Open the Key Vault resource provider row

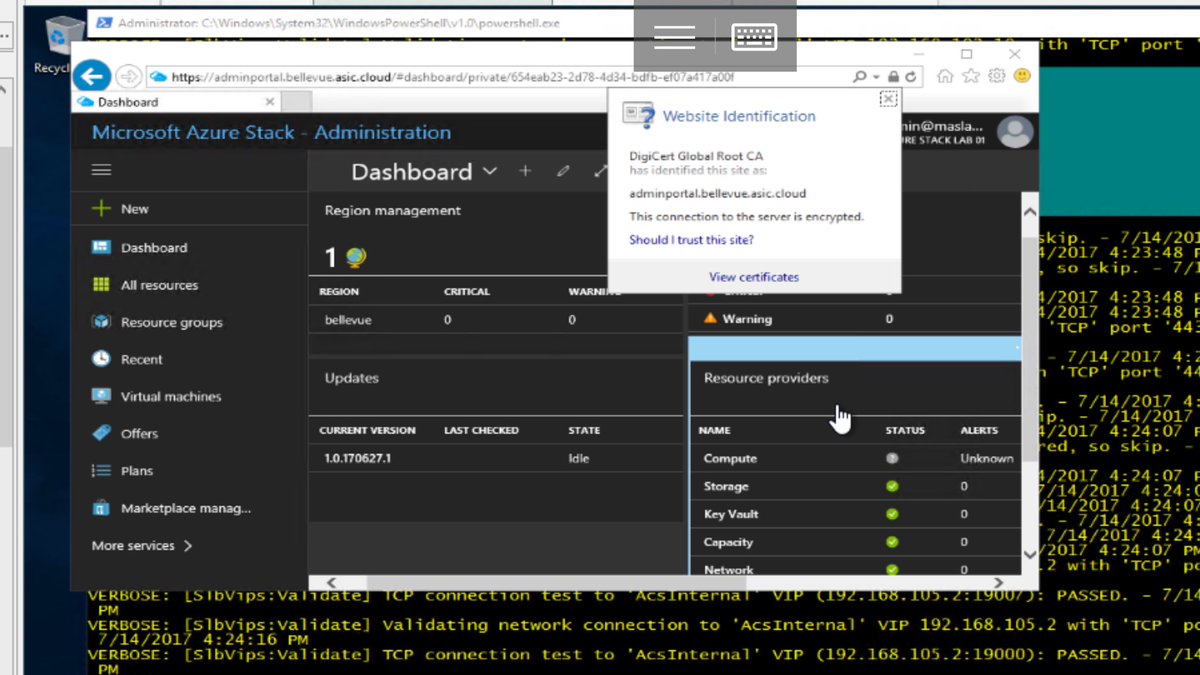coord(855,514)
